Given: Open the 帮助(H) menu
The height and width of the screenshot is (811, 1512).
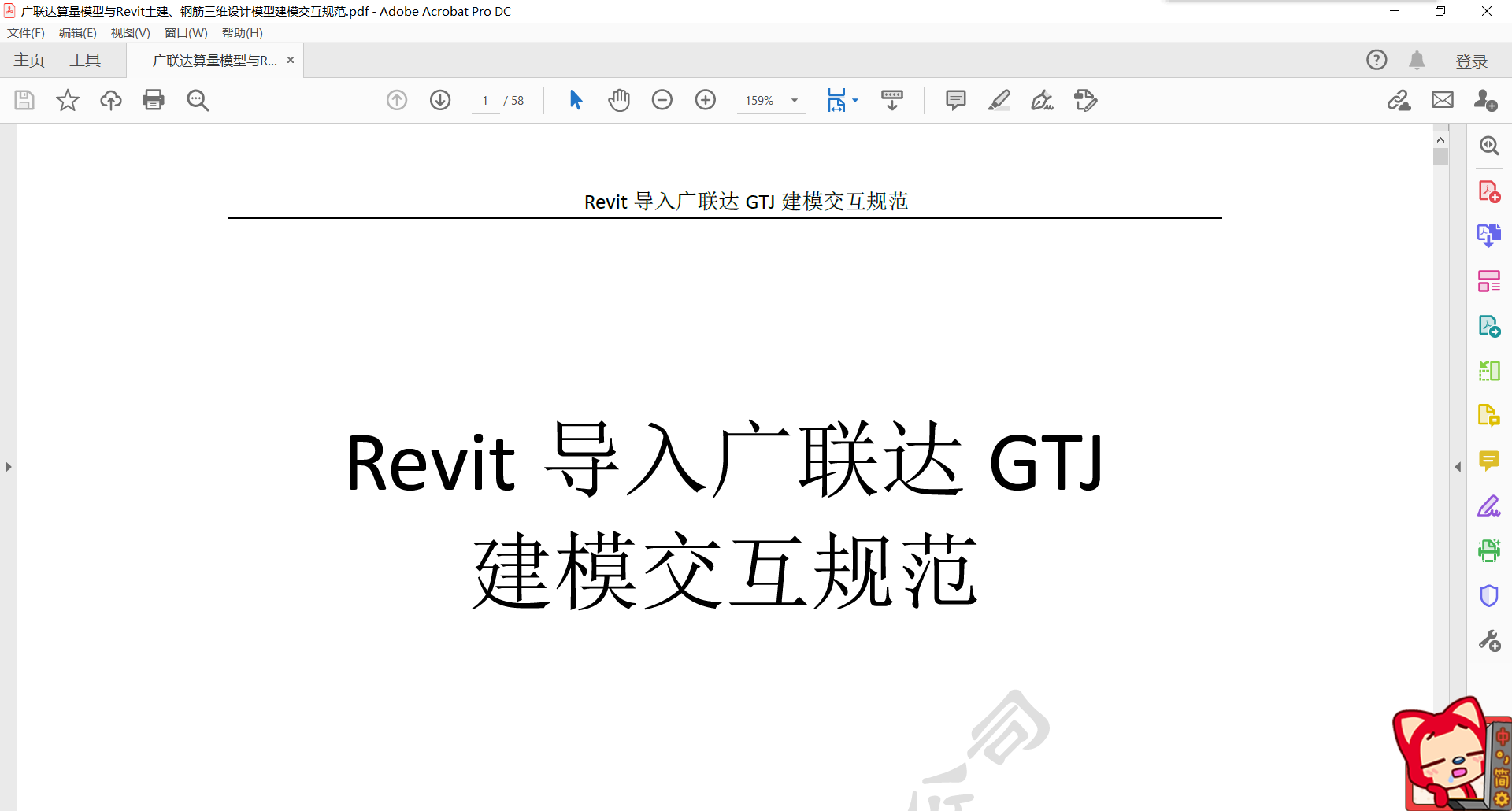Looking at the screenshot, I should [242, 32].
